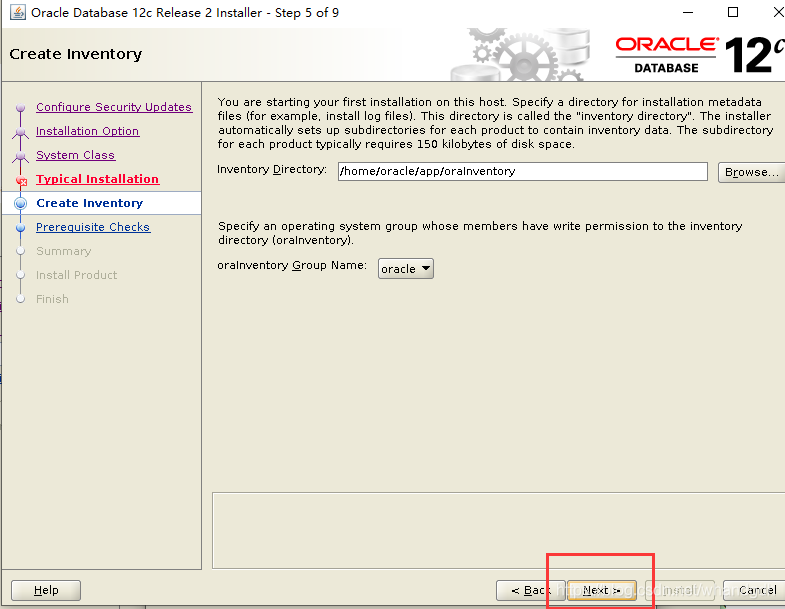Click the Inventory Directory label
Viewport: 785px width, 609px height.
click(x=272, y=170)
